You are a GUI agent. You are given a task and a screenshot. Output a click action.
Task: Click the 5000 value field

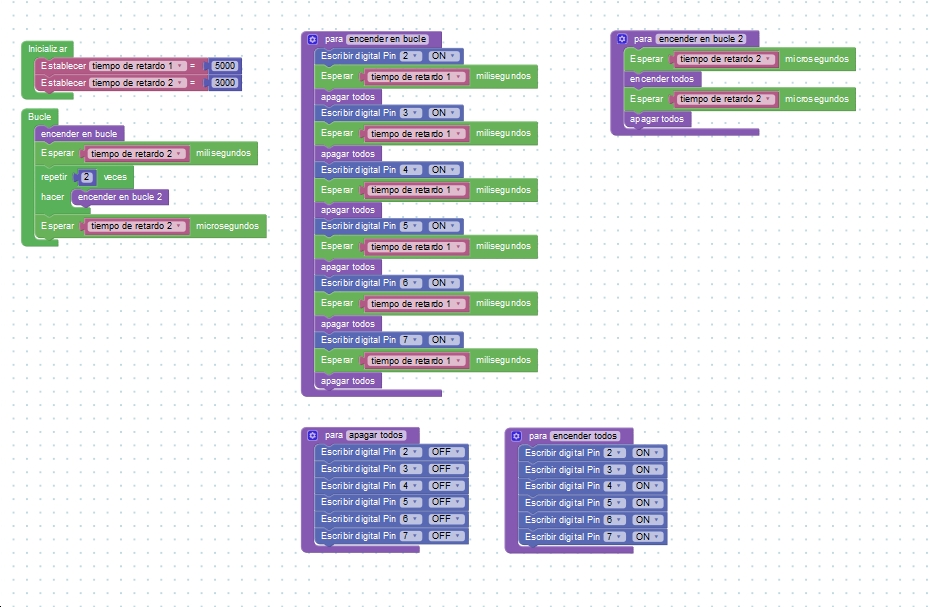tap(224, 65)
